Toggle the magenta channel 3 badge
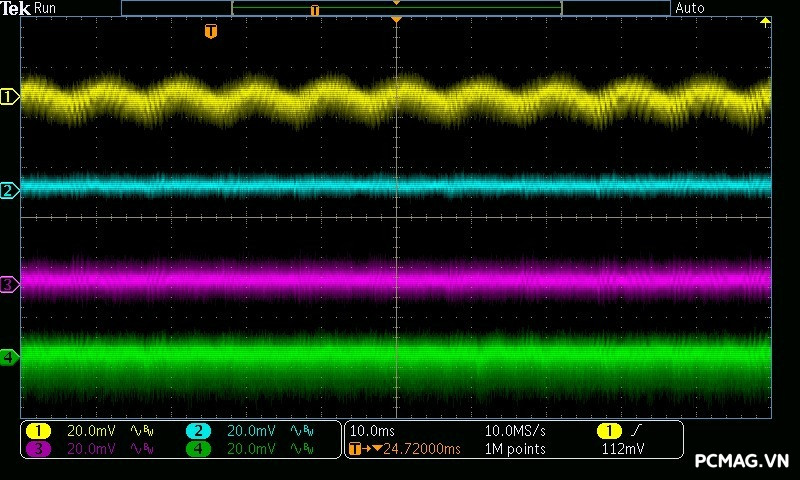This screenshot has width=800, height=480. 38,449
